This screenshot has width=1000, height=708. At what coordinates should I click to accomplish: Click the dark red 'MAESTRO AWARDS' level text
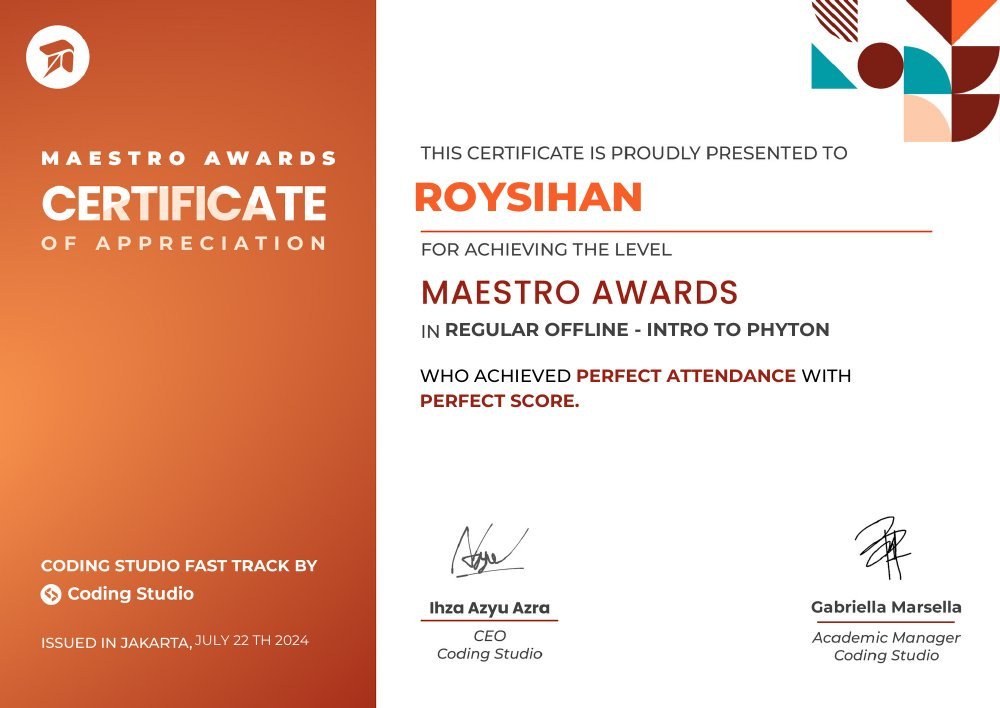click(579, 292)
